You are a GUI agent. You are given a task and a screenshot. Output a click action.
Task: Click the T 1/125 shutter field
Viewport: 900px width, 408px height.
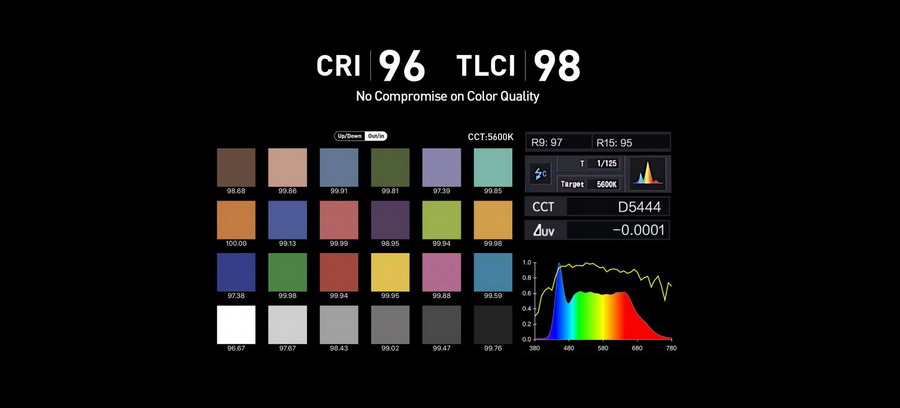click(597, 163)
